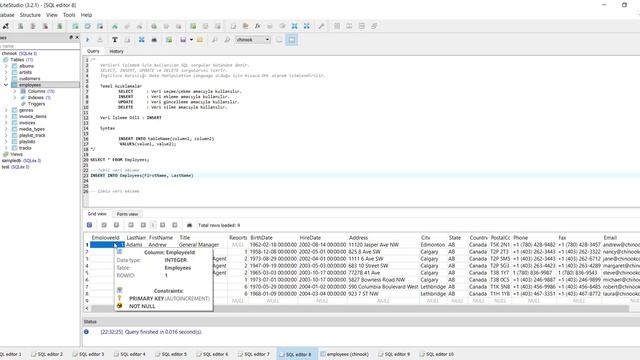The image size is (640, 360).
Task: Click the Export results blue arrows icon
Action: click(x=141, y=40)
